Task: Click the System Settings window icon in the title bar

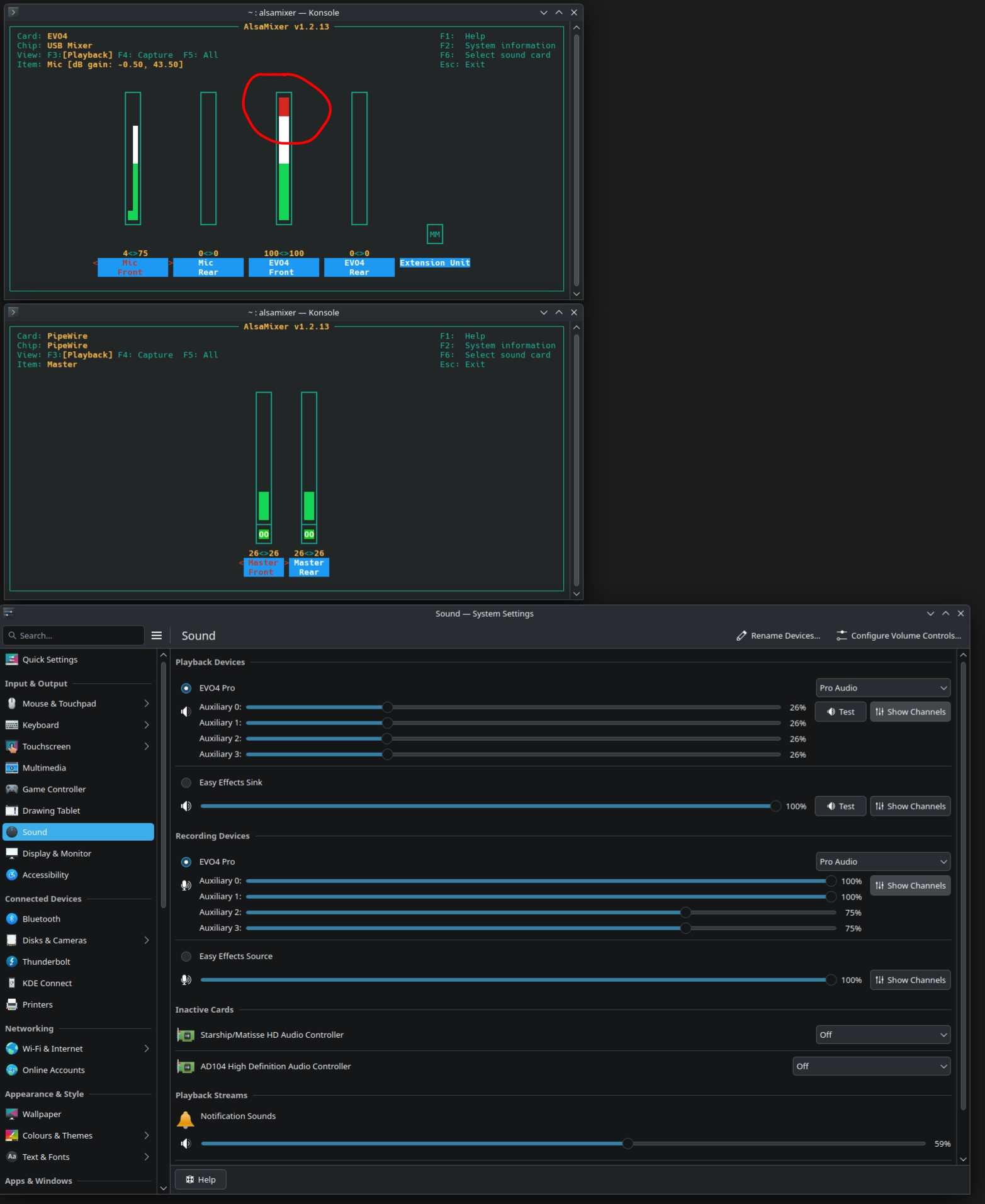Action: [9, 612]
